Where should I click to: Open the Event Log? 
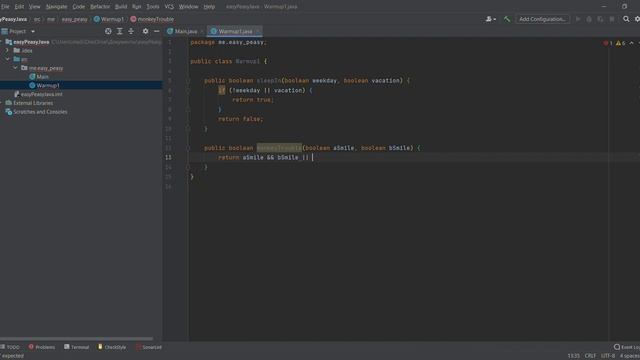(627, 347)
